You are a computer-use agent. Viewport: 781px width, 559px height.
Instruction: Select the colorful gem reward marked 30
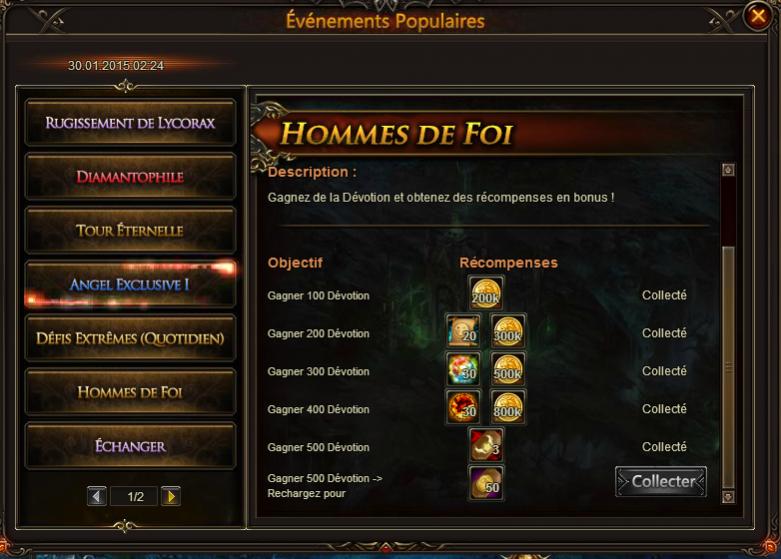point(463,369)
